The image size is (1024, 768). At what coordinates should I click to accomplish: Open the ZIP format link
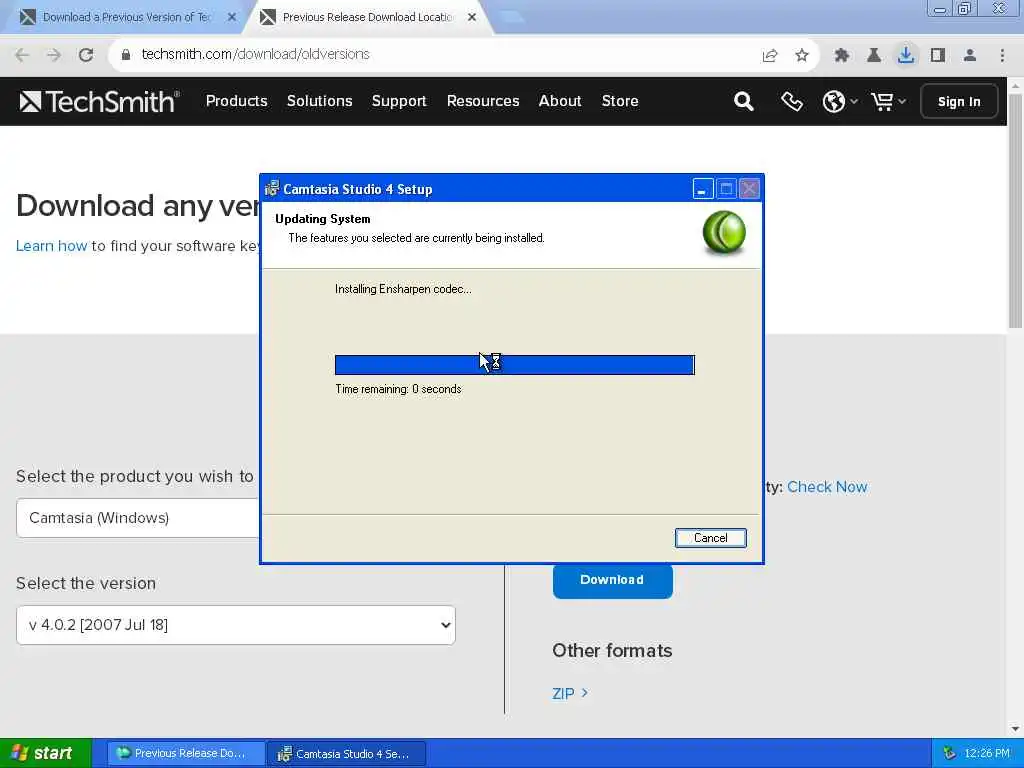[x=570, y=694]
